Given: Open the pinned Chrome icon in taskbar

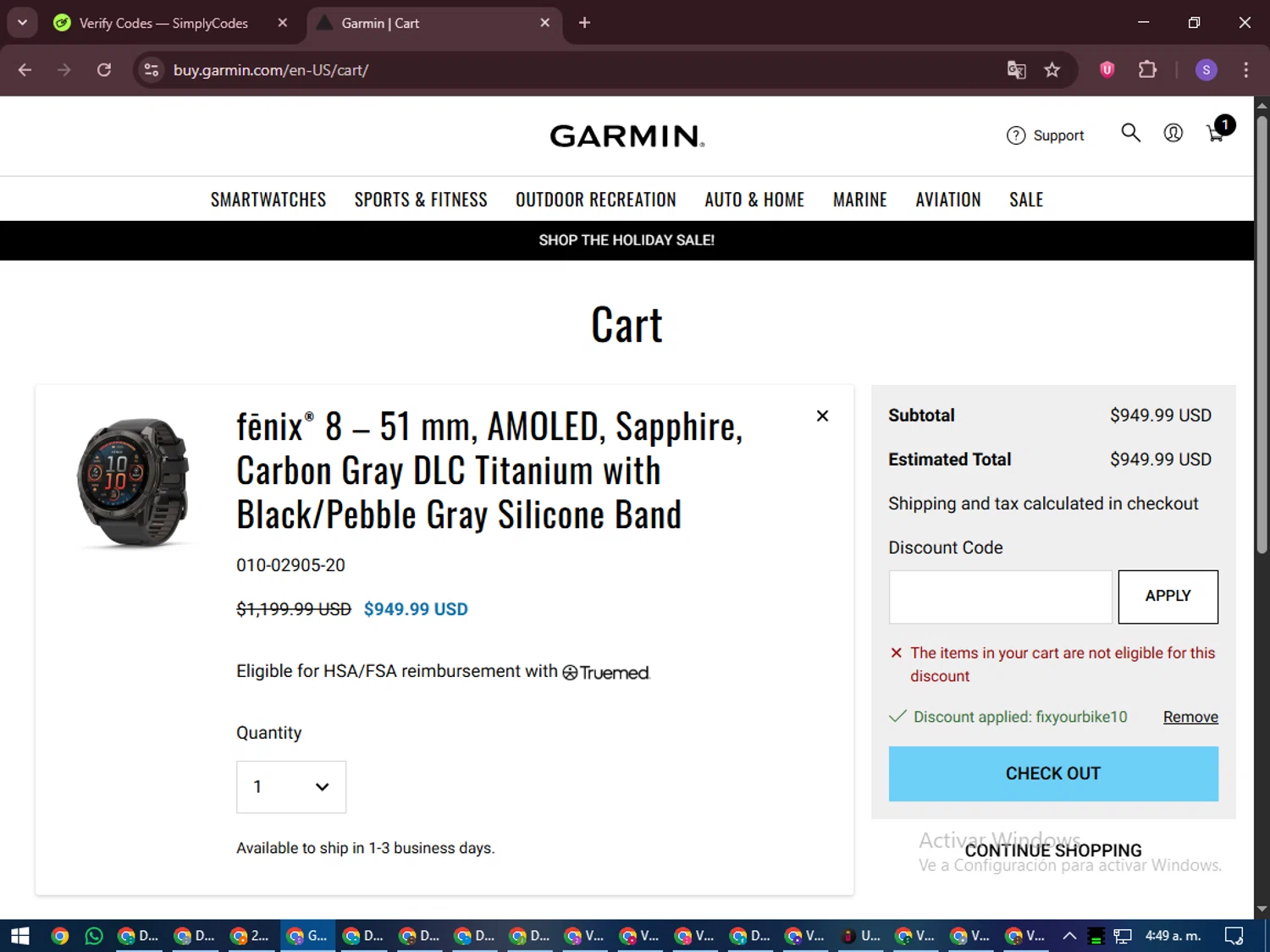Looking at the screenshot, I should [x=59, y=936].
